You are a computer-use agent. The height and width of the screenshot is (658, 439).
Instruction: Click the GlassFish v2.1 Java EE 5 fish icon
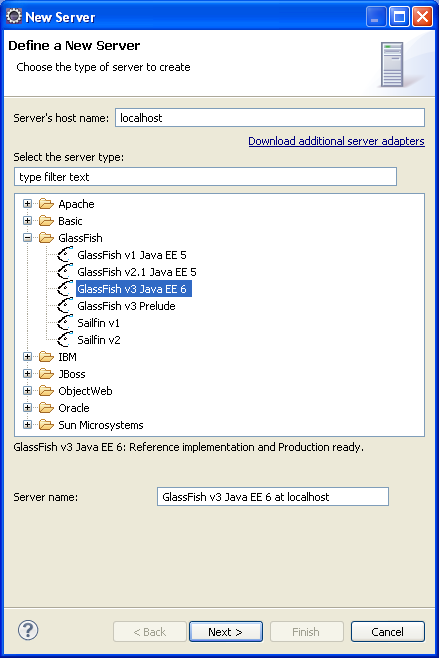click(x=65, y=272)
